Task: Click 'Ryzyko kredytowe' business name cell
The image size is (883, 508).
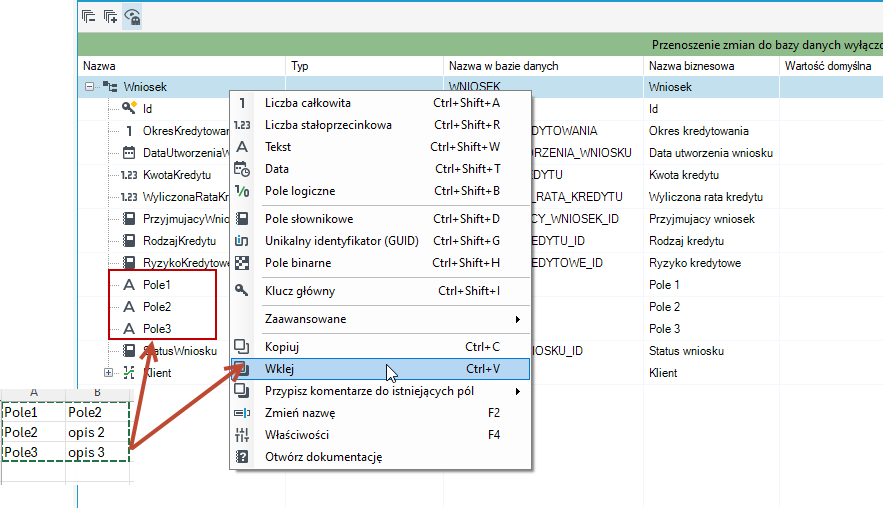Action: pyautogui.click(x=695, y=263)
